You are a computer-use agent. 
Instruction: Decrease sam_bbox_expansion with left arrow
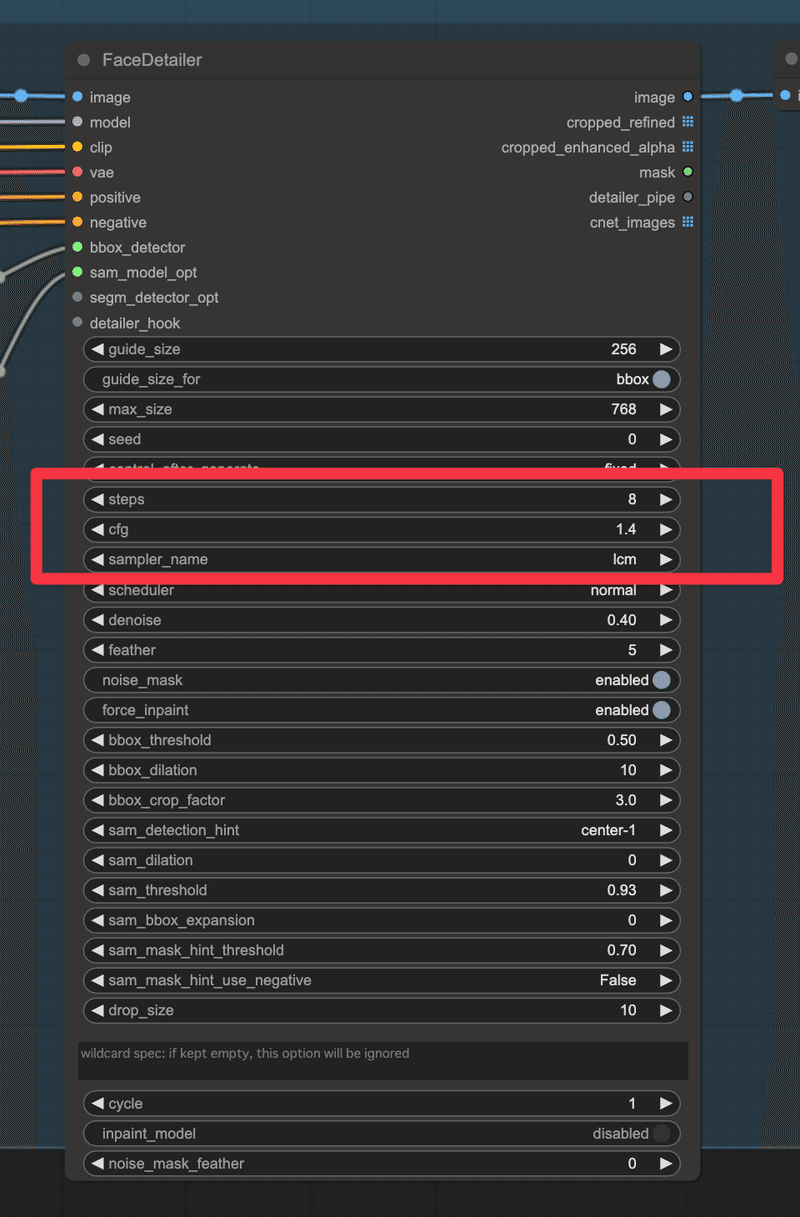click(97, 920)
